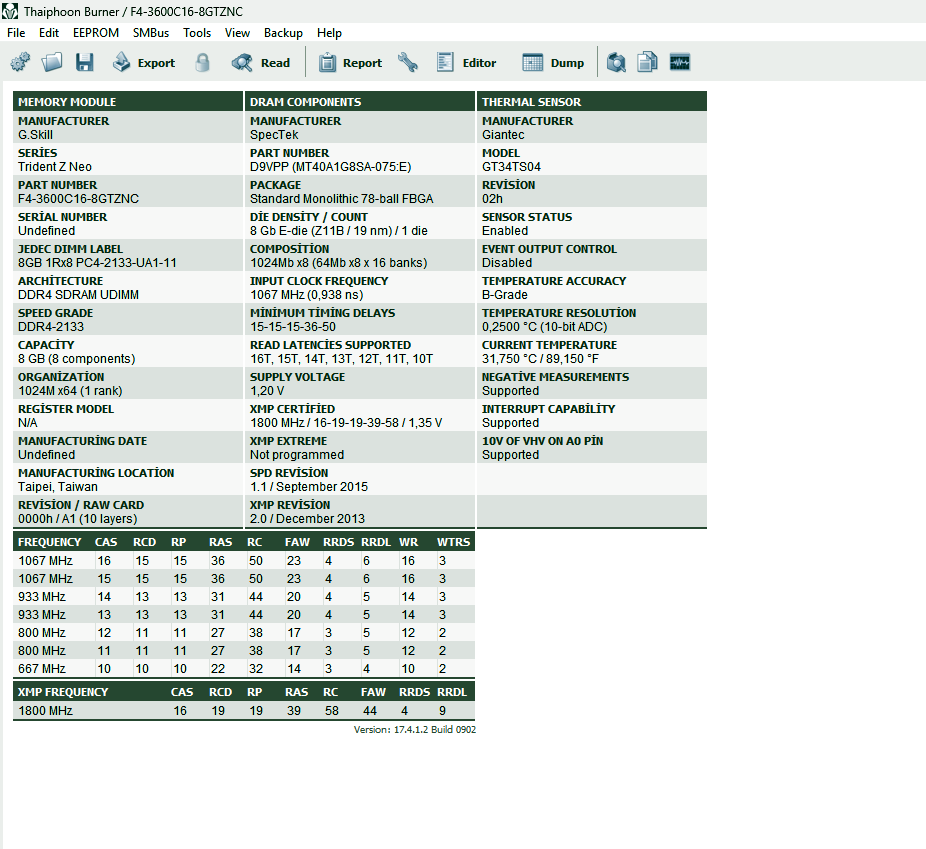Click the Export toolbar button
Image resolution: width=926 pixels, height=849 pixels.
(144, 63)
